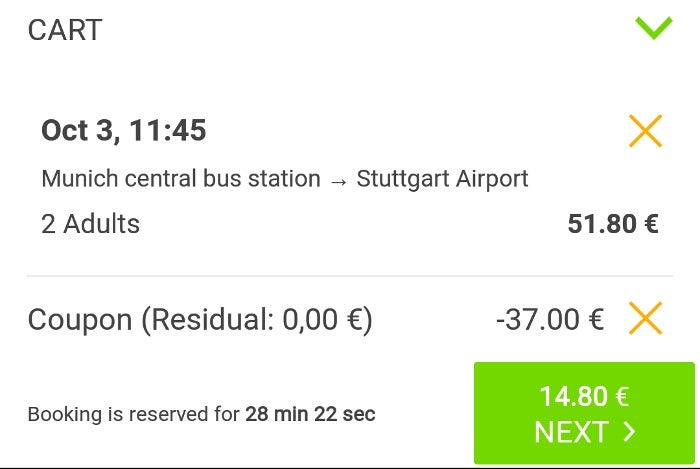Click the 14.80 € total amount
700x469 pixels.
point(583,396)
